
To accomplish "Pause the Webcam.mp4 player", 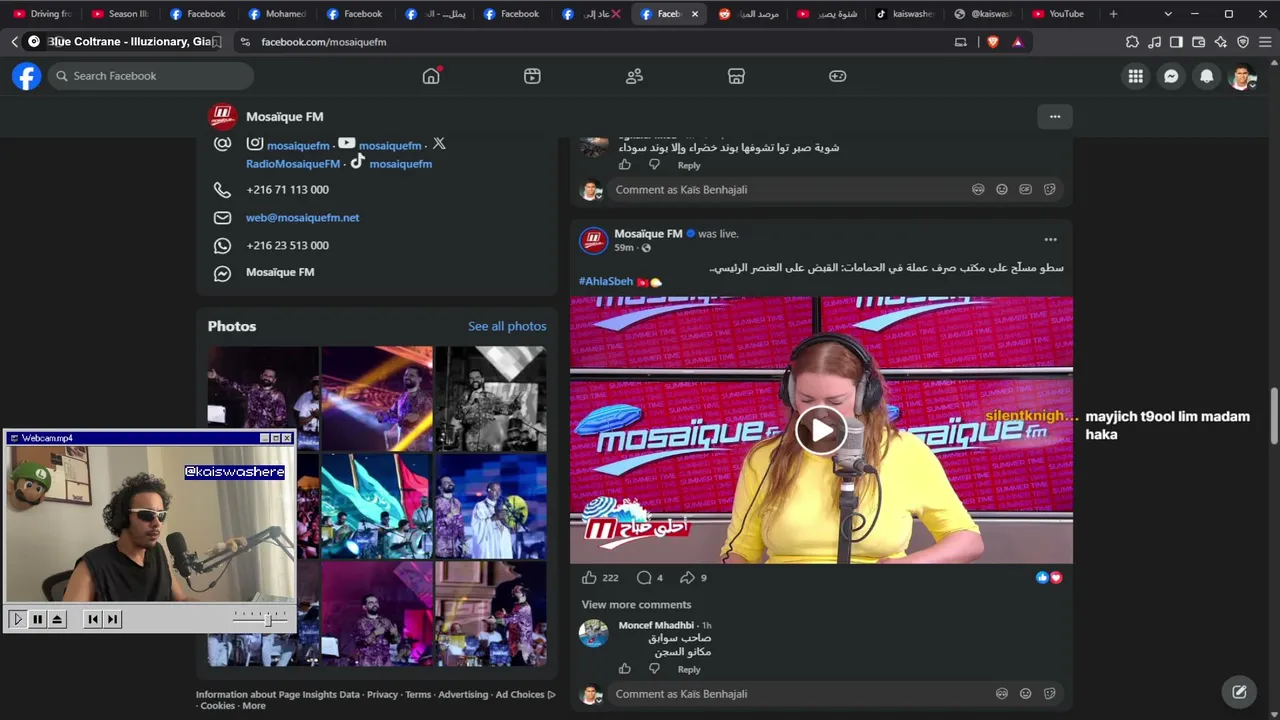I will [37, 619].
